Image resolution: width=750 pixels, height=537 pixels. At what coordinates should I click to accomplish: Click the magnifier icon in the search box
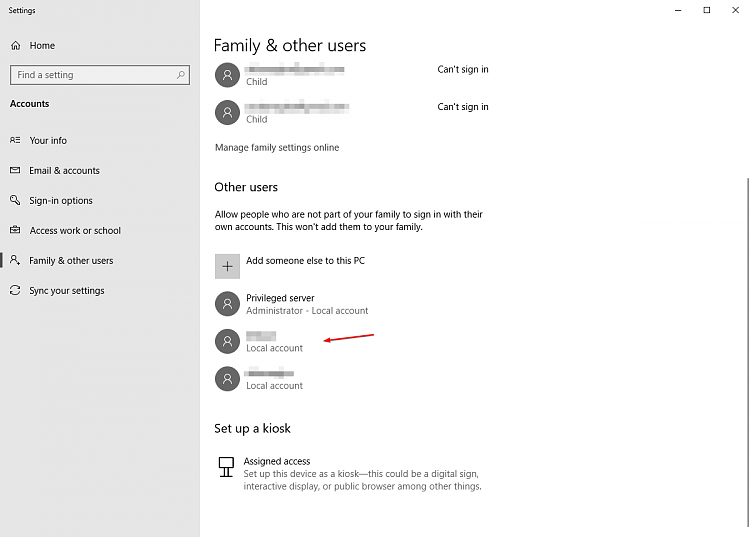coord(180,75)
